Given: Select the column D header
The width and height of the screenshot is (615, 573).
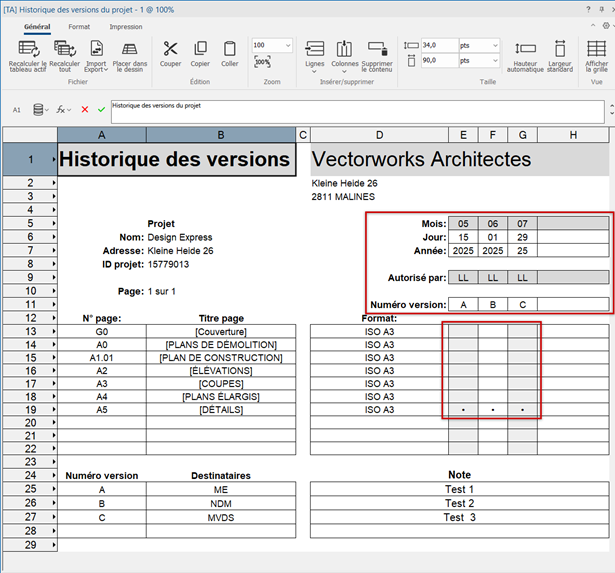Looking at the screenshot, I should pos(379,134).
